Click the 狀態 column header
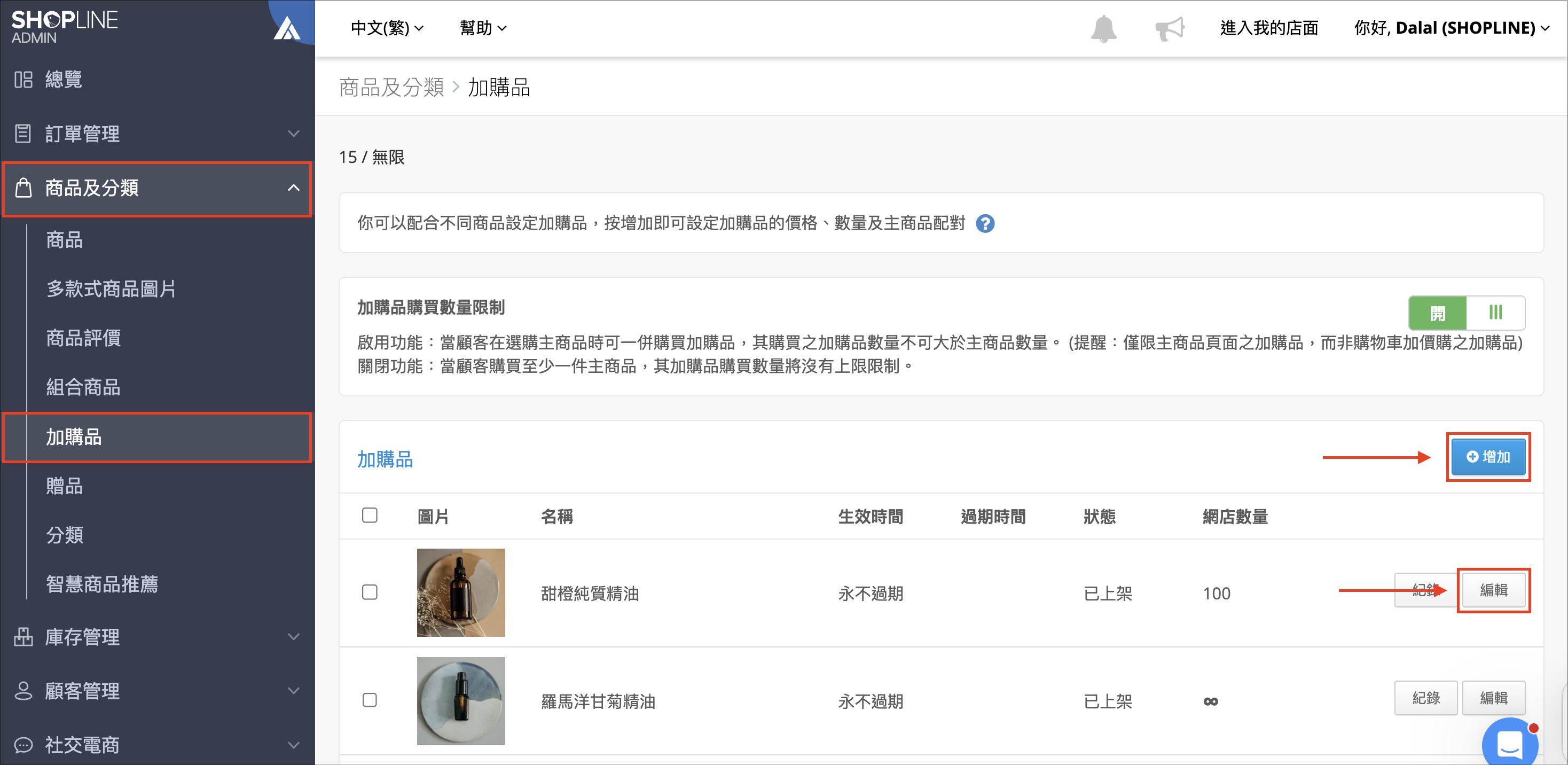 point(1099,517)
